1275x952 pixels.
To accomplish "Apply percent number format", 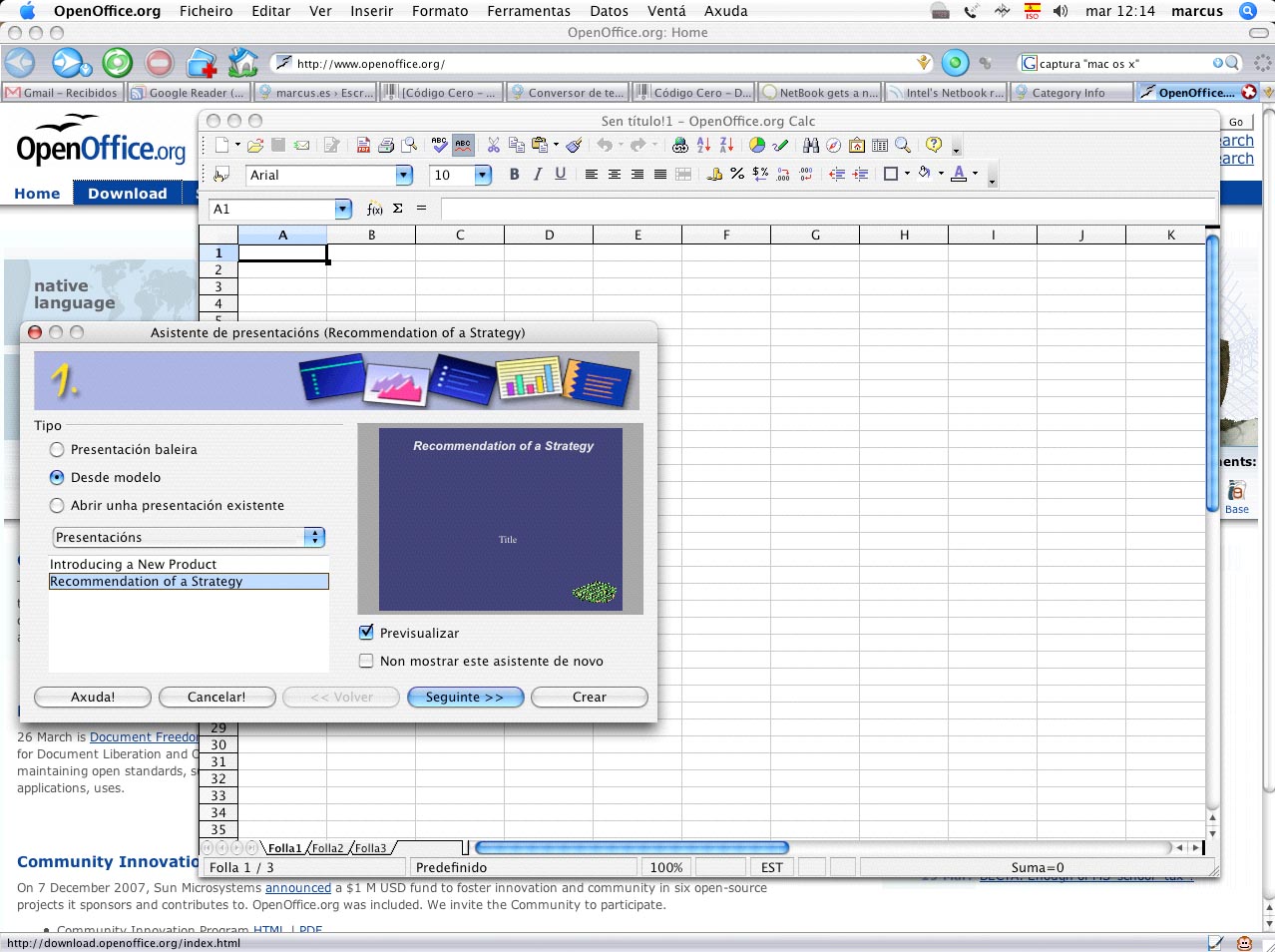I will (x=737, y=175).
